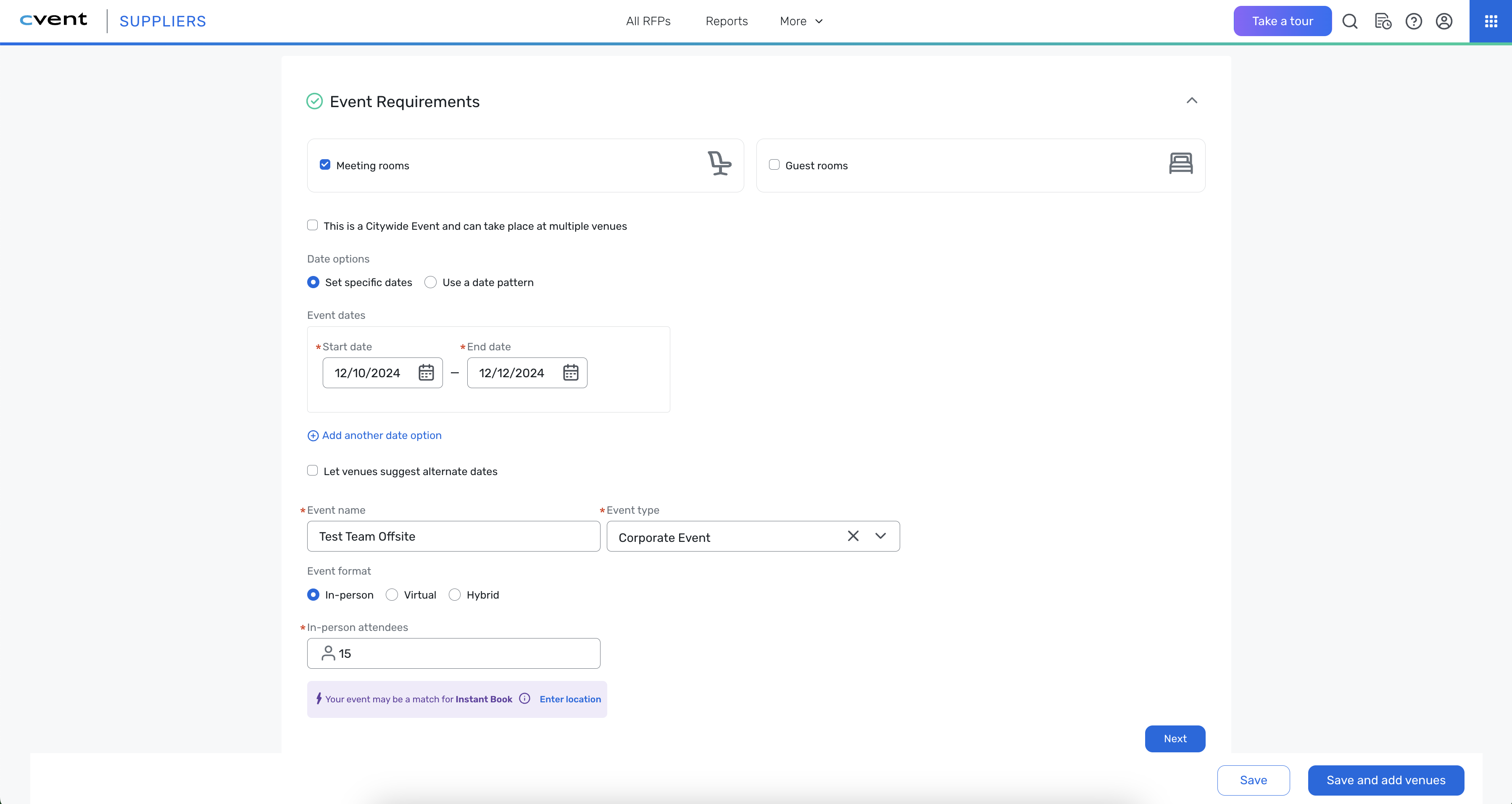1512x804 pixels.
Task: Select In-person event format
Action: click(313, 594)
